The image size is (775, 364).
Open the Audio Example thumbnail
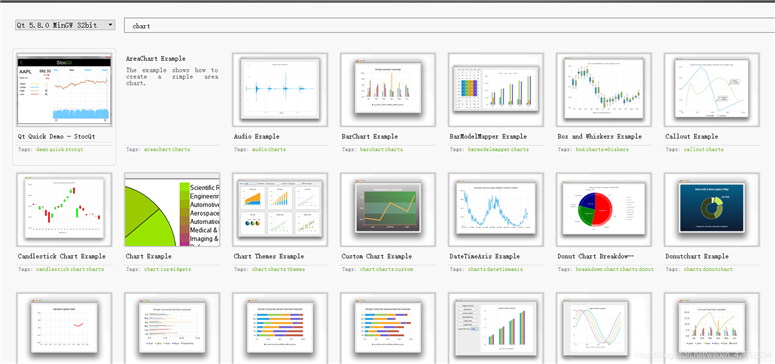point(280,90)
